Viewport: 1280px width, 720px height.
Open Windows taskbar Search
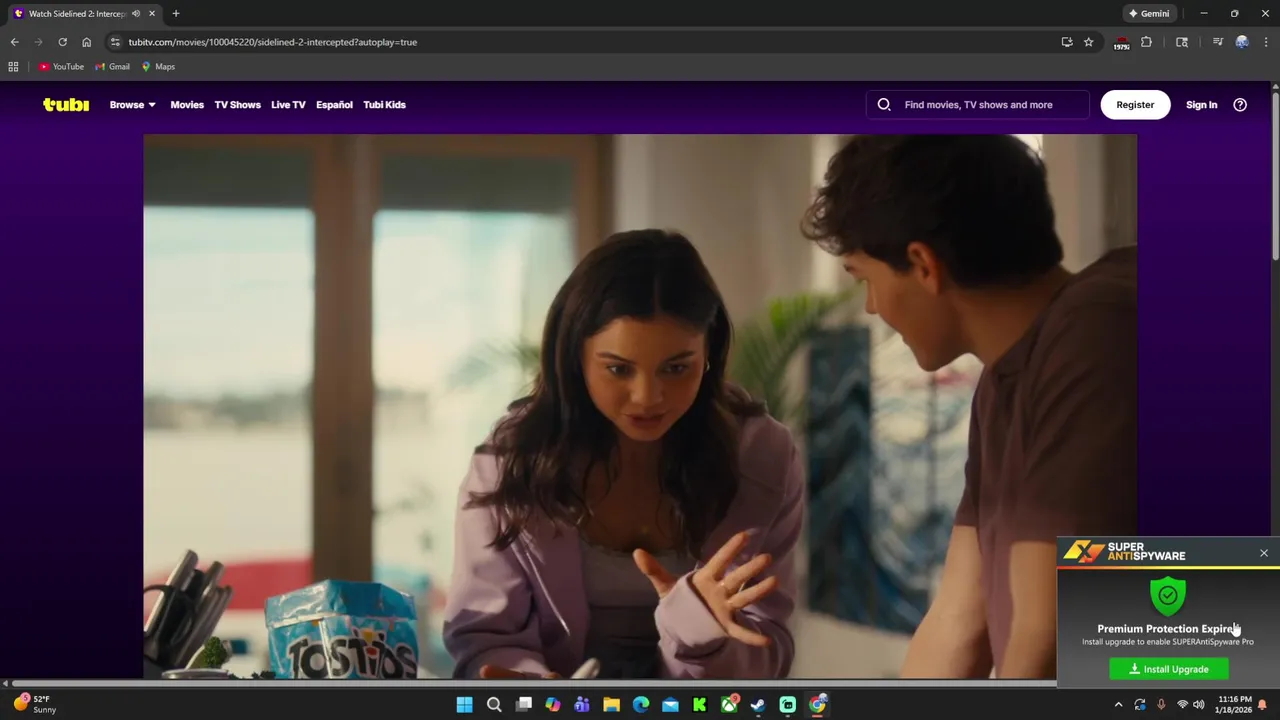point(494,705)
